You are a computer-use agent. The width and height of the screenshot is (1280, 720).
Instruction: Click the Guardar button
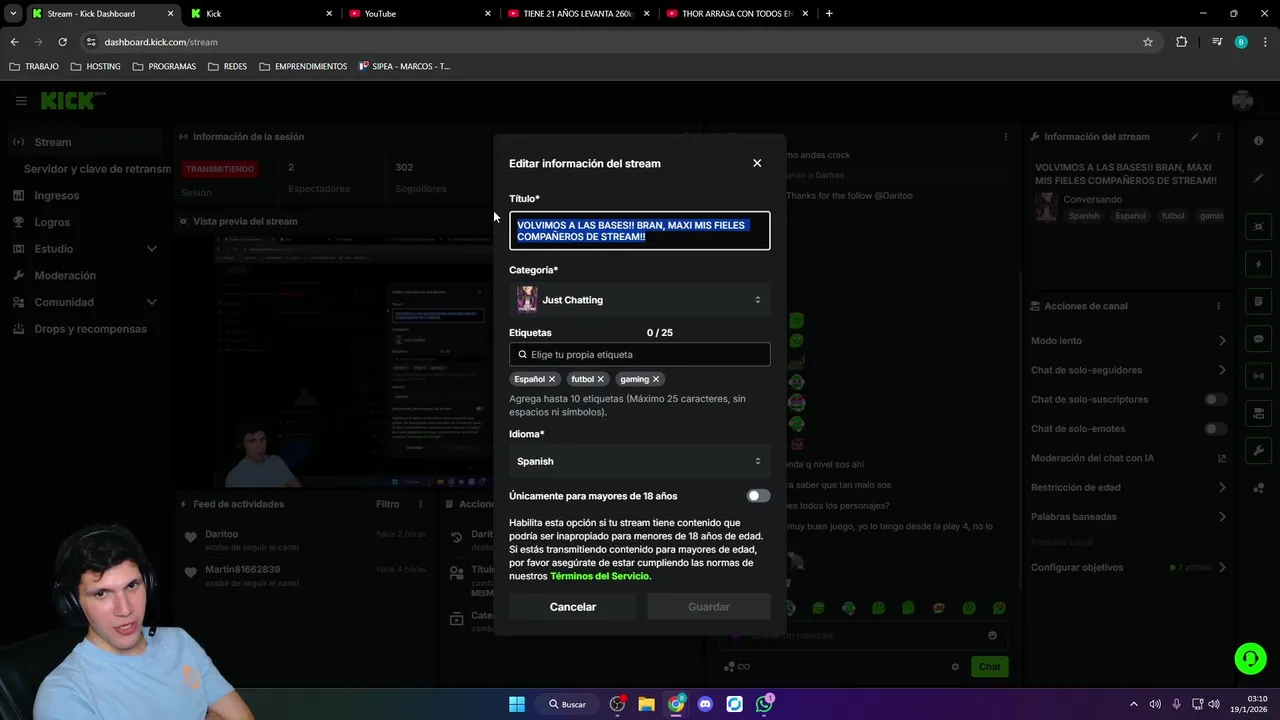709,607
